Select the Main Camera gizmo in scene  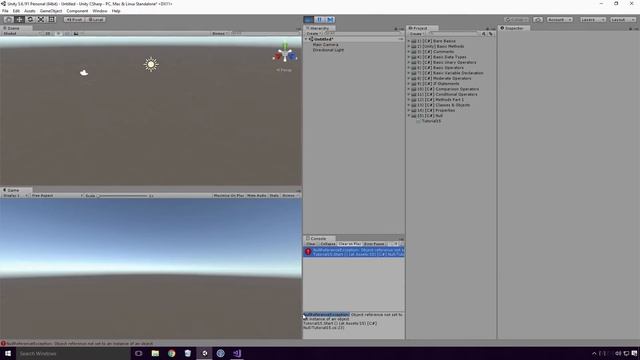(84, 73)
